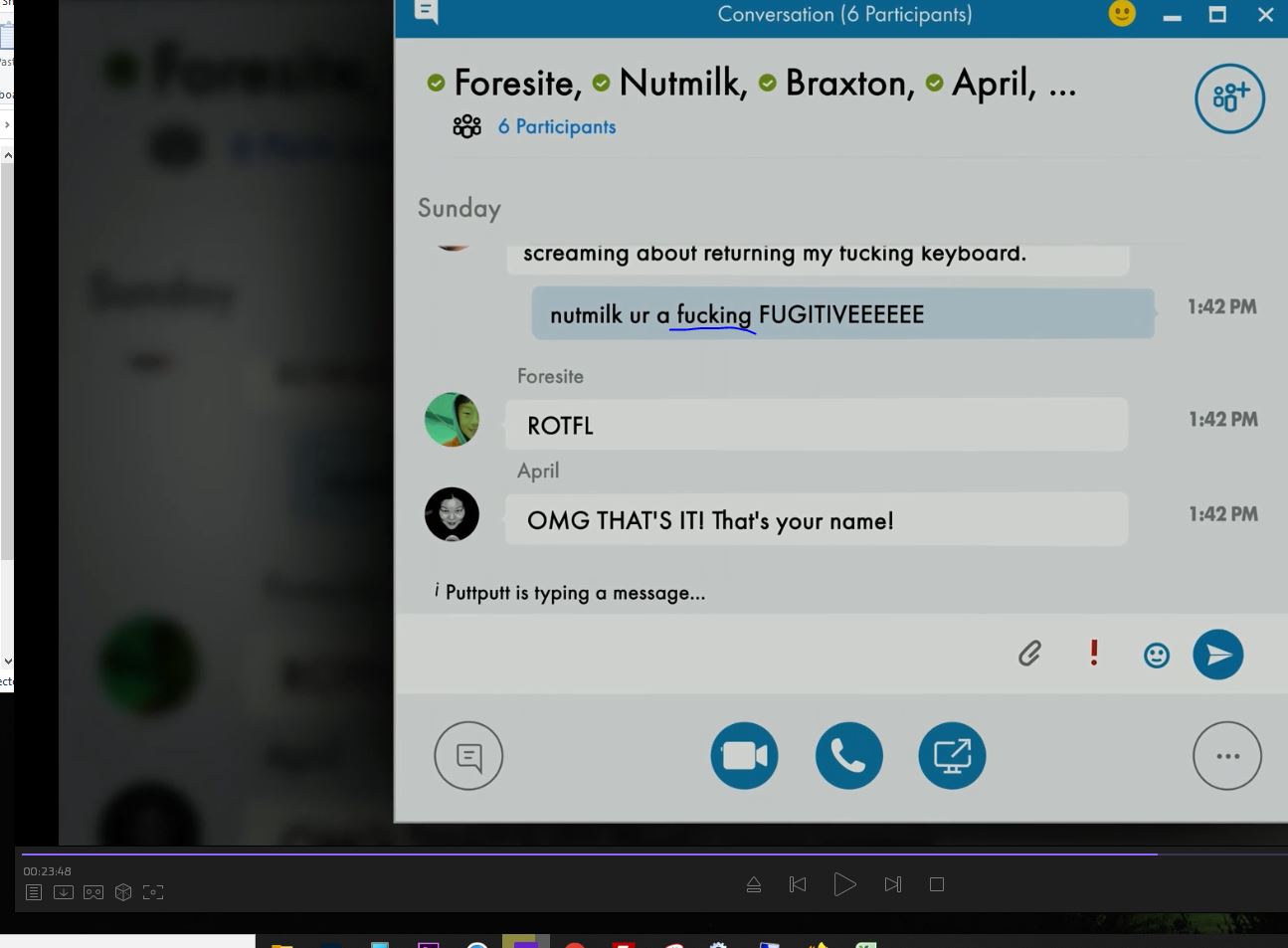Click the video call button
The image size is (1288, 948).
pyautogui.click(x=744, y=756)
